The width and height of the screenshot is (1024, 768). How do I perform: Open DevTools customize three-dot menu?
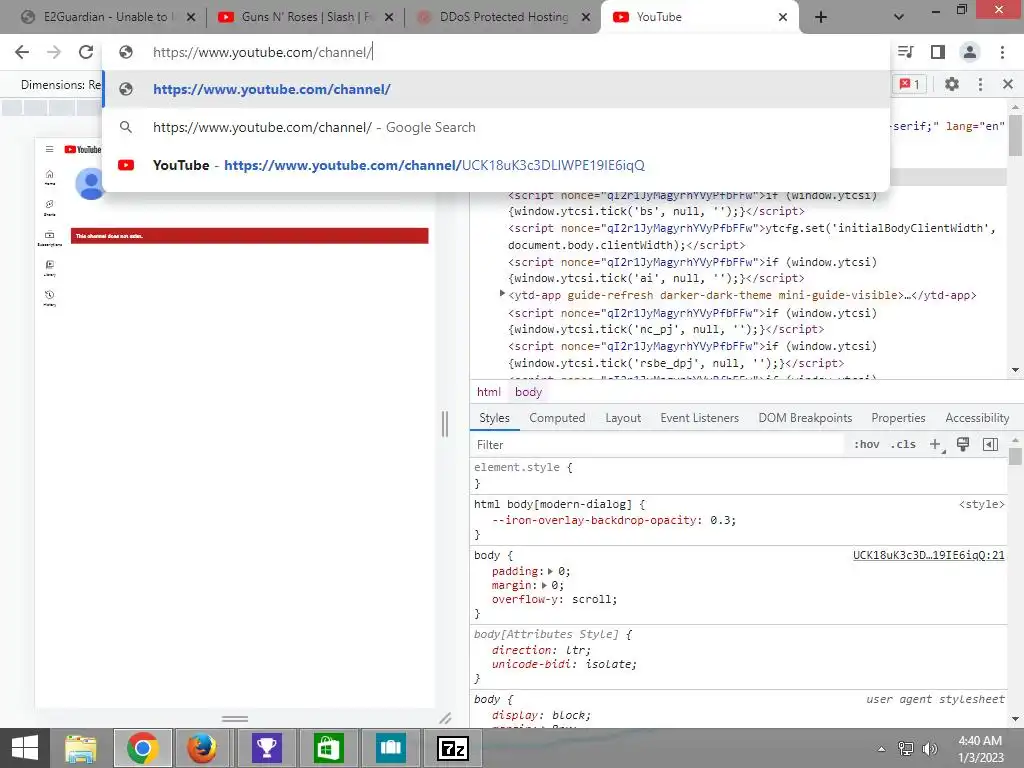[980, 84]
